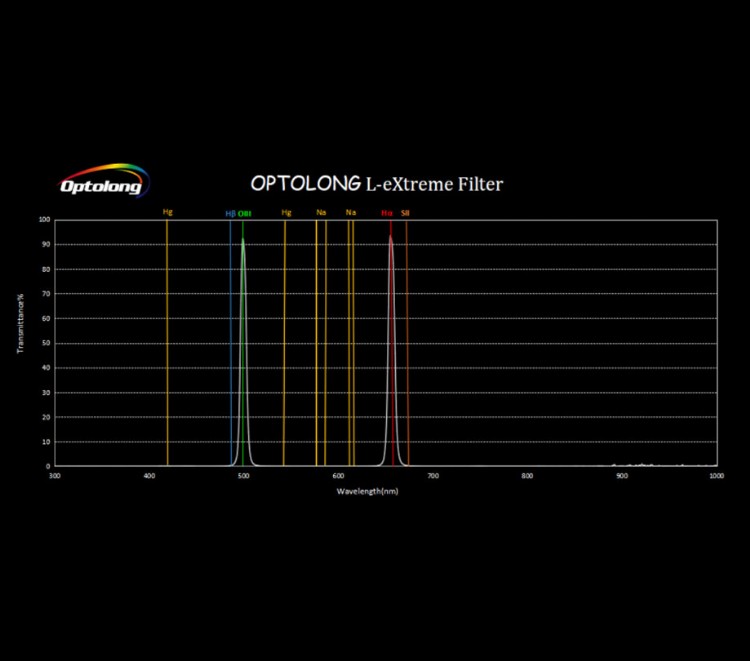
Task: Click the x-axis tick value 600
Action: pyautogui.click(x=338, y=476)
